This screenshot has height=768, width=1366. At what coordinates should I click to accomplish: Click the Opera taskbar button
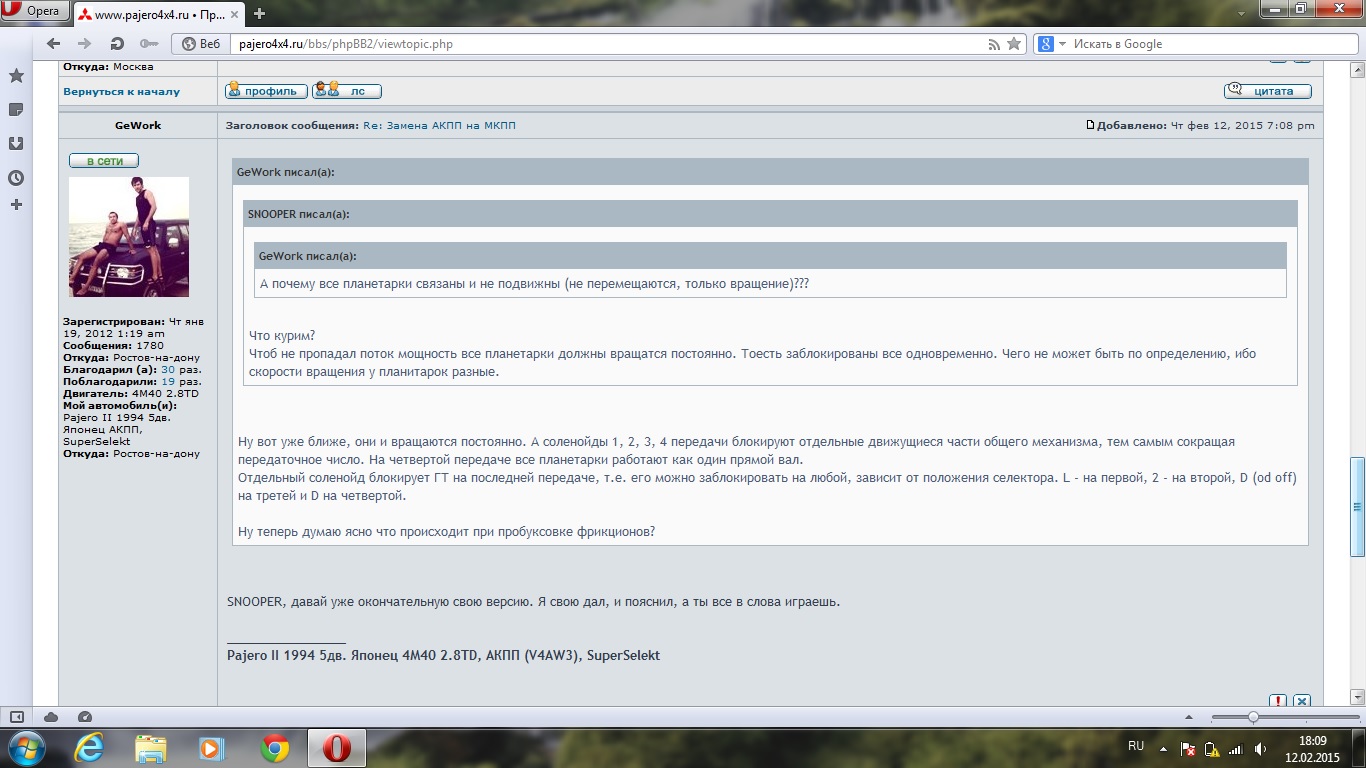pos(337,748)
